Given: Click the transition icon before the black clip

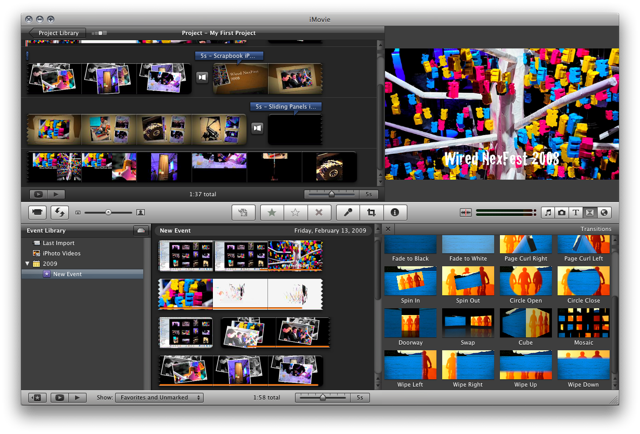Looking at the screenshot, I should pos(257,128).
